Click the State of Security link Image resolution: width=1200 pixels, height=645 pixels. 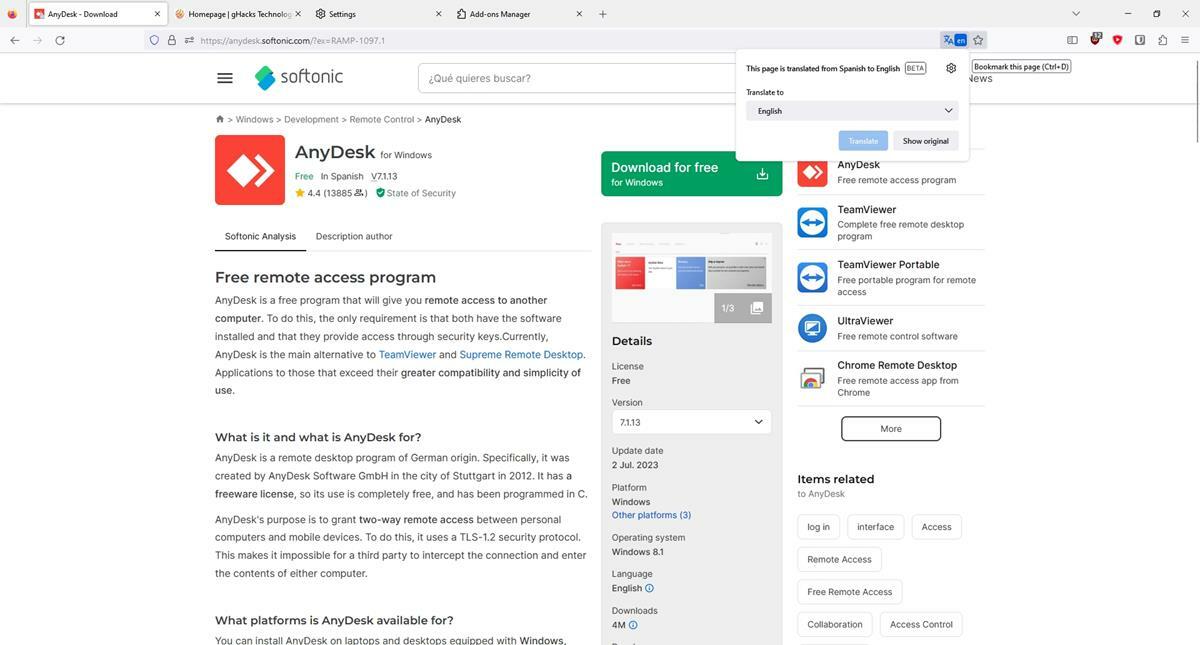coord(415,193)
